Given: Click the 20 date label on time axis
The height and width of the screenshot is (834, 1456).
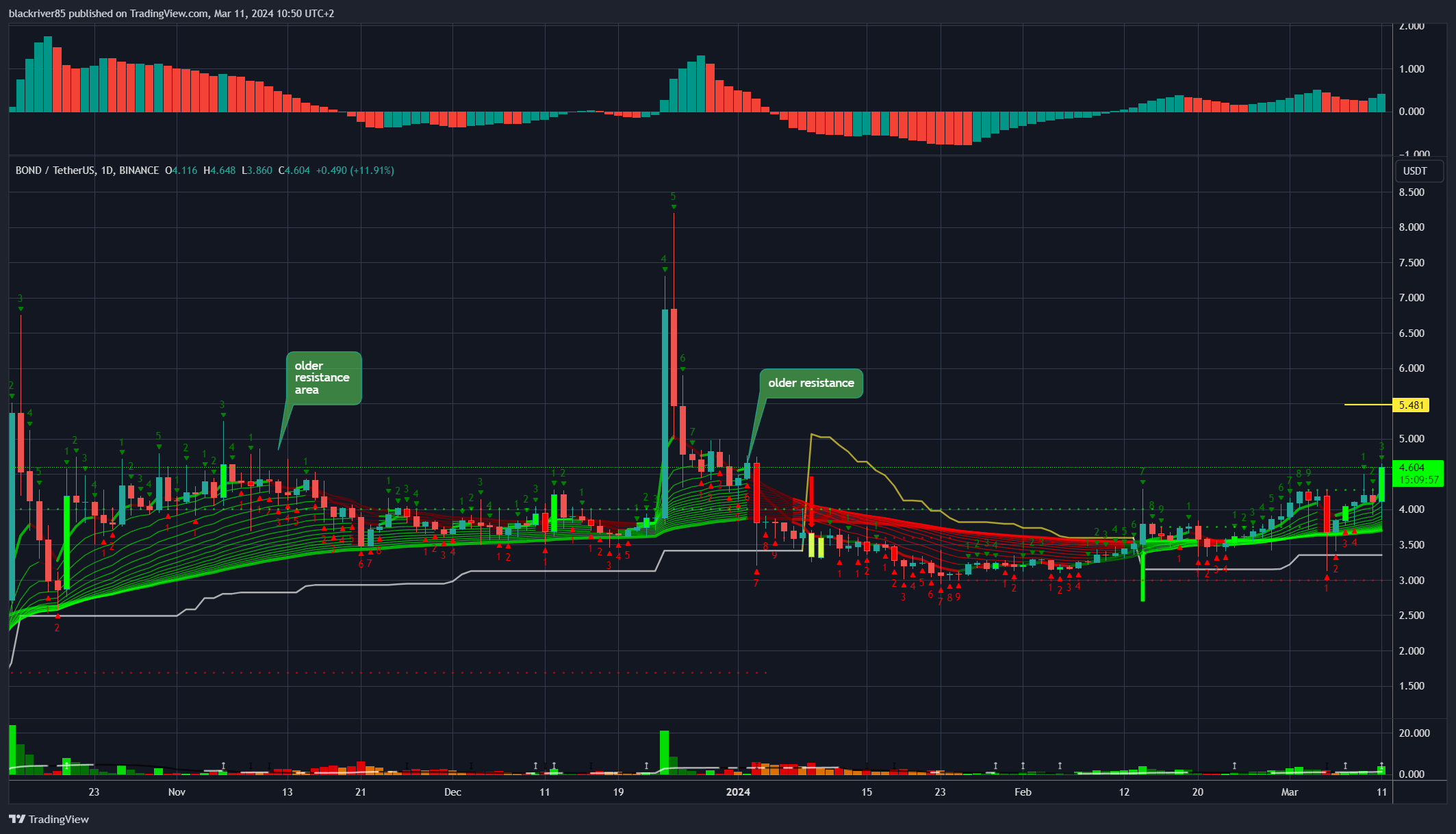Looking at the screenshot, I should (x=1197, y=792).
